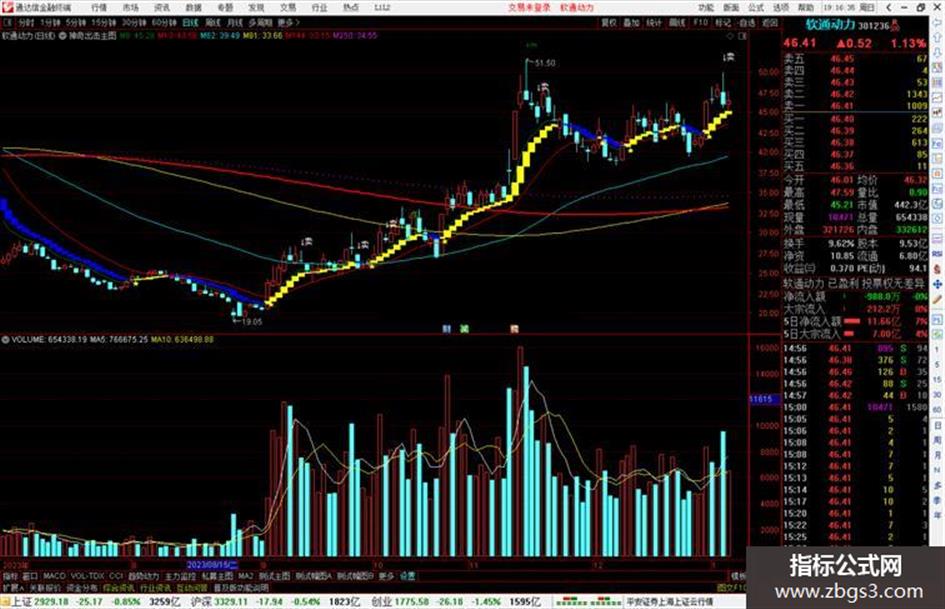
Task: Click the pencil draw icon in right sidebar
Action: [938, 299]
